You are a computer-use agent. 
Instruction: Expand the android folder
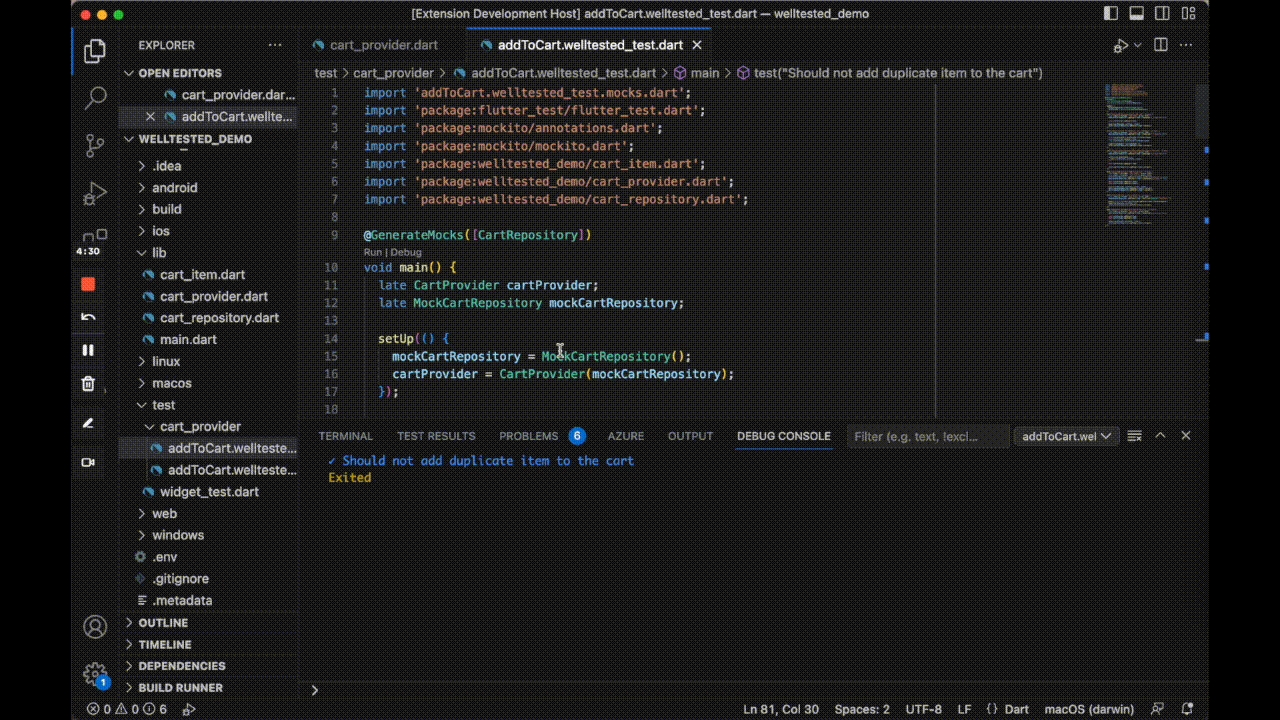point(174,188)
